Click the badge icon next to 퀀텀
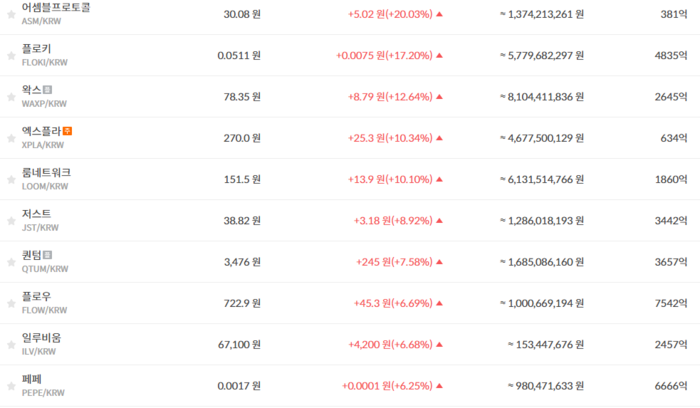Viewport: 700px width, 408px height. click(x=47, y=255)
